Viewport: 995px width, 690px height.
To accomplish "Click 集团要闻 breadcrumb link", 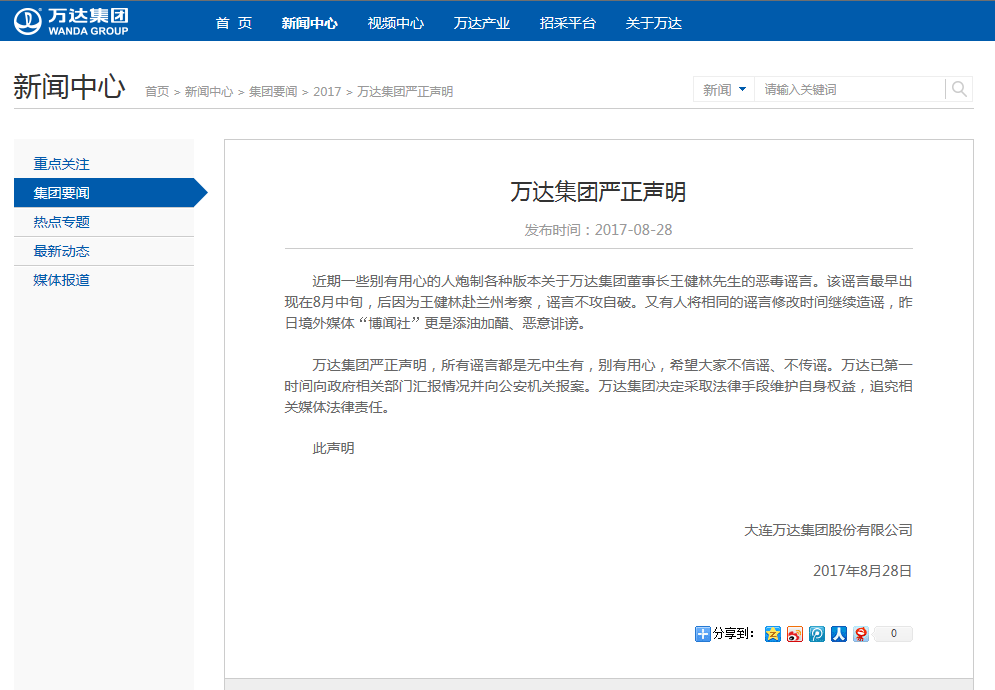I will tap(273, 92).
